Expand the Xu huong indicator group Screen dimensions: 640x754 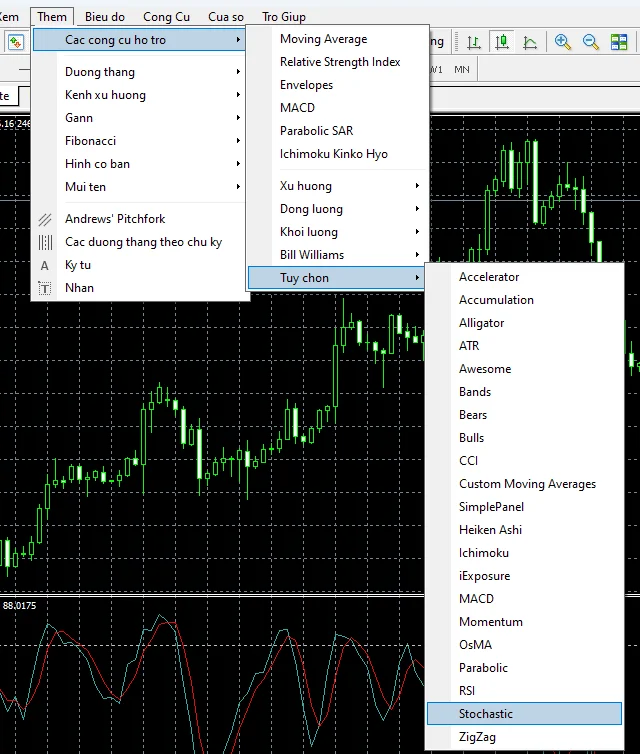337,186
